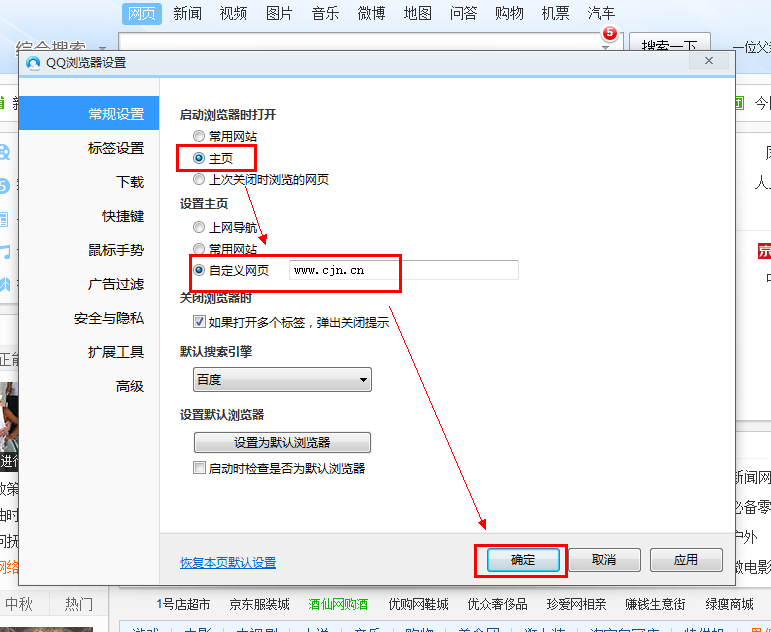The width and height of the screenshot is (771, 632).
Task: Select 上网导航 as the homepage option
Action: tap(200, 227)
